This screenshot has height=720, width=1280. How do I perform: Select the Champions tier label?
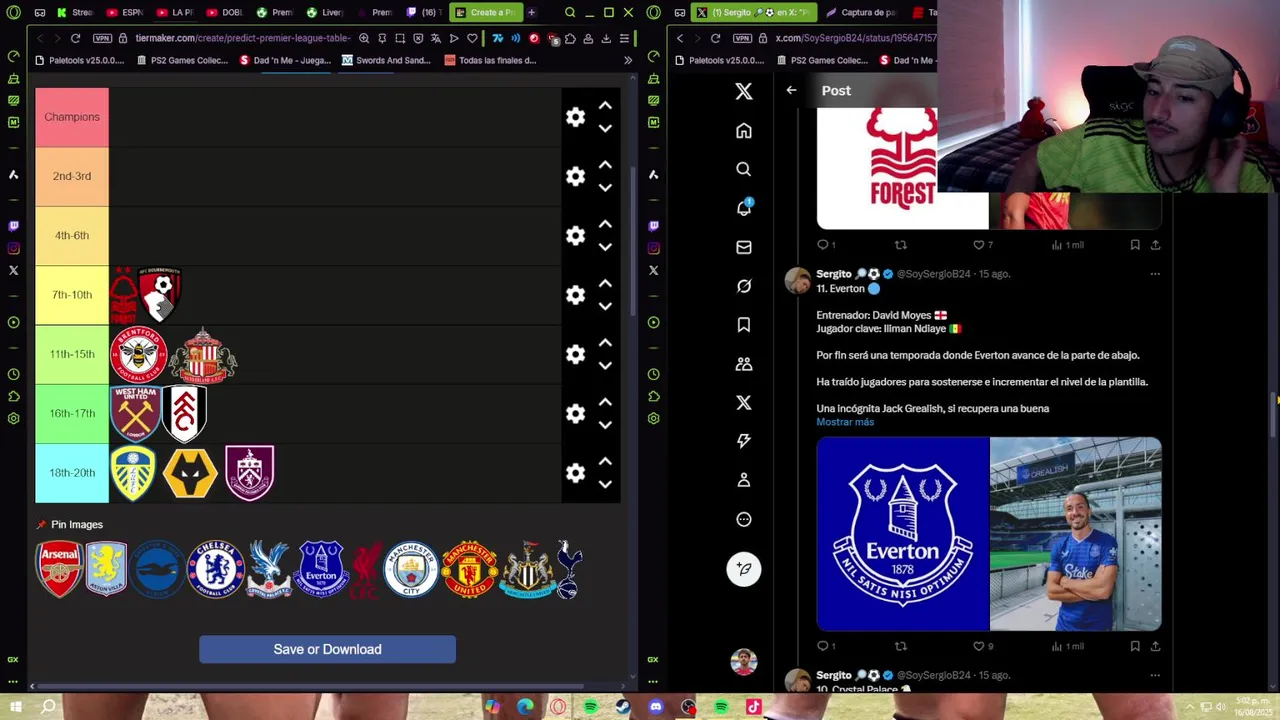(72, 117)
